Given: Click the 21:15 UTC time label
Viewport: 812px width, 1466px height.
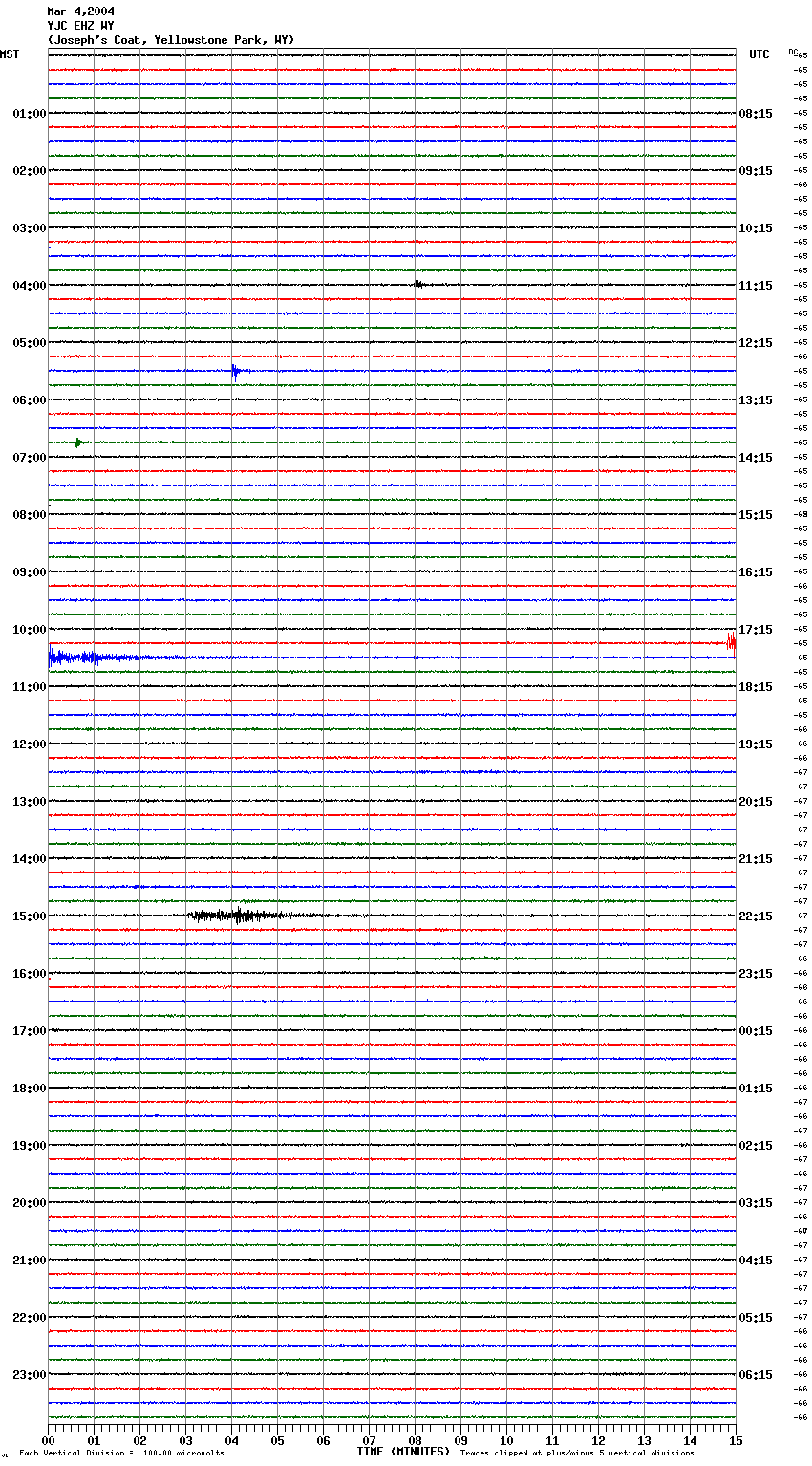Looking at the screenshot, I should 756,859.
